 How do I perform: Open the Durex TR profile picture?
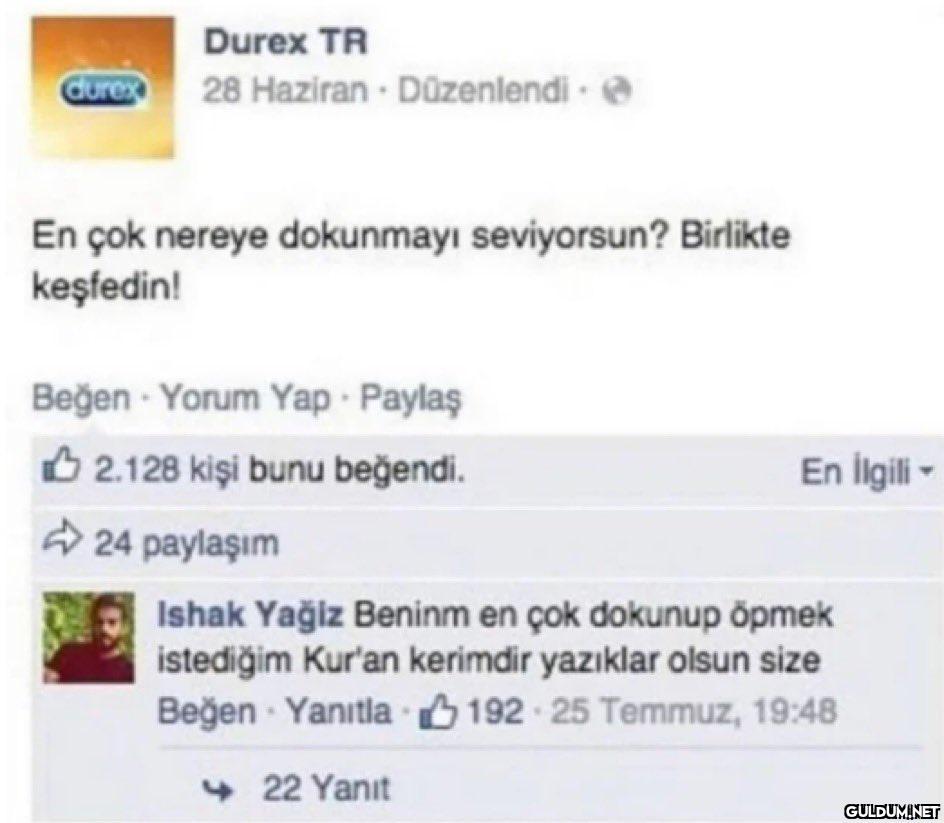103,87
